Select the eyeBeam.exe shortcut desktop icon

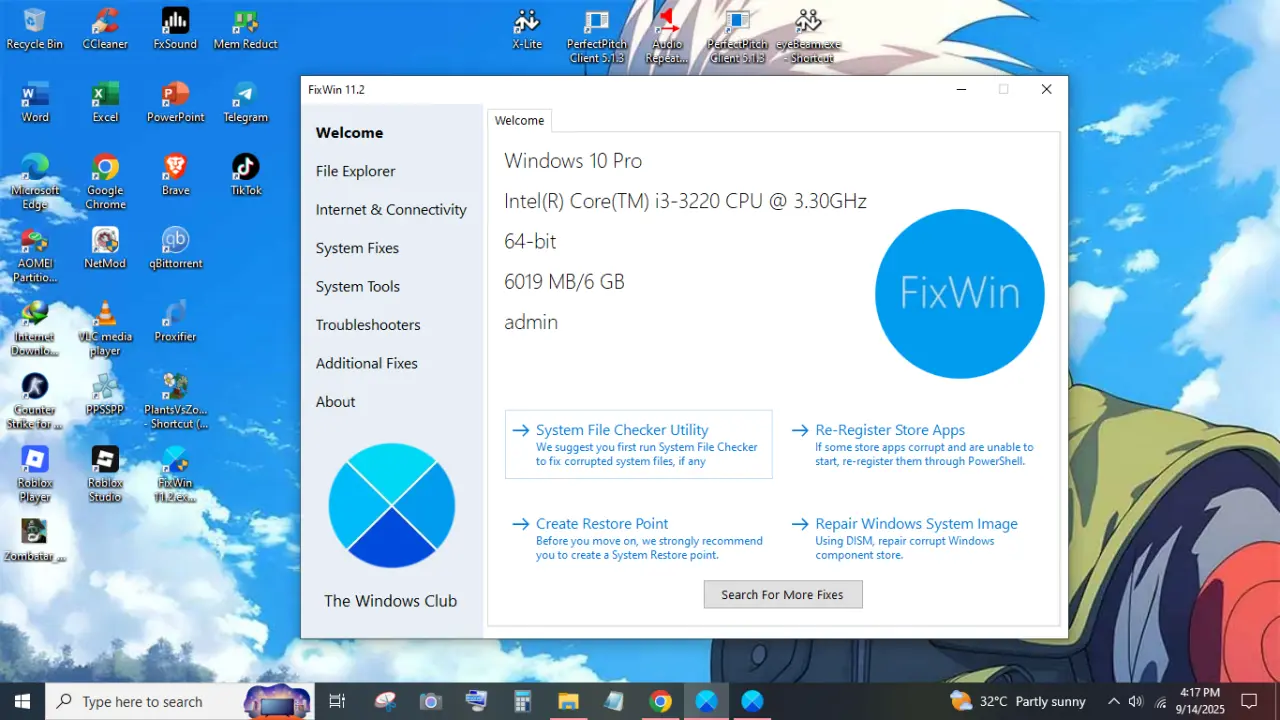click(x=808, y=36)
